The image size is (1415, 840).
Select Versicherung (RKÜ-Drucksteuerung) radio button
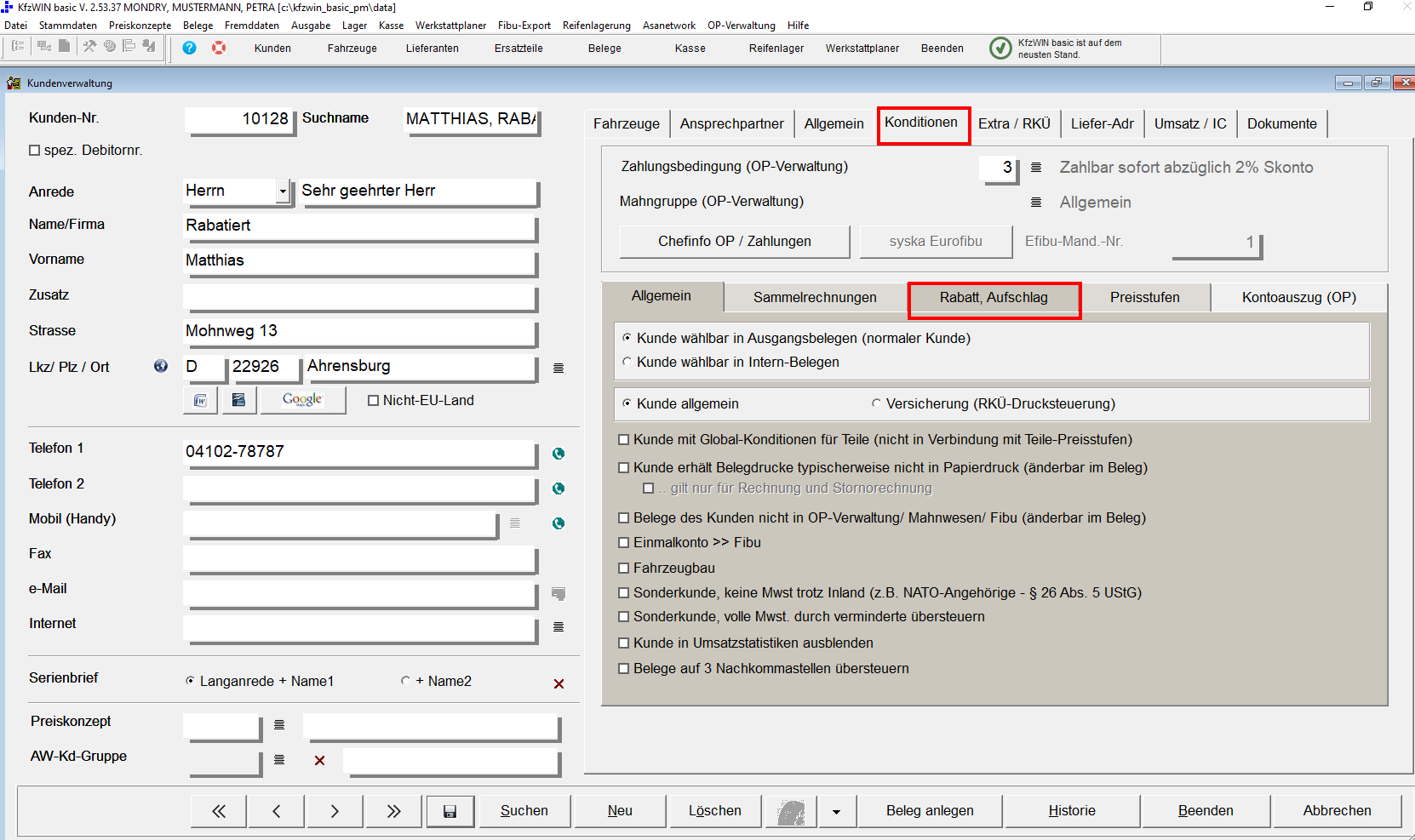coord(876,403)
